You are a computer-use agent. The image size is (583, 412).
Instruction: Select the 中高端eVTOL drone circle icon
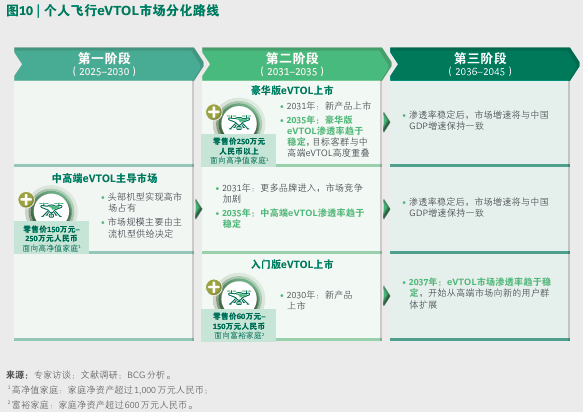pos(52,208)
